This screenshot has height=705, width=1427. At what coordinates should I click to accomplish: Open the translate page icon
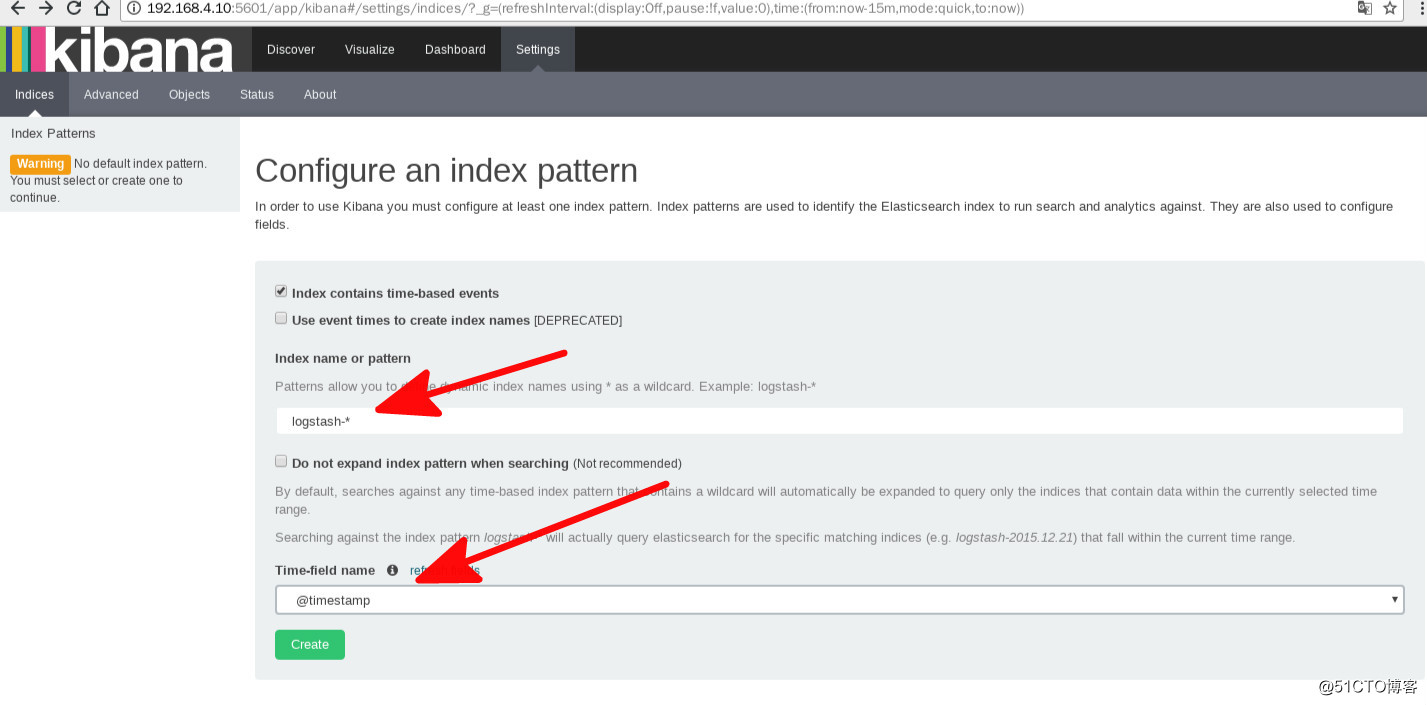(x=1365, y=8)
